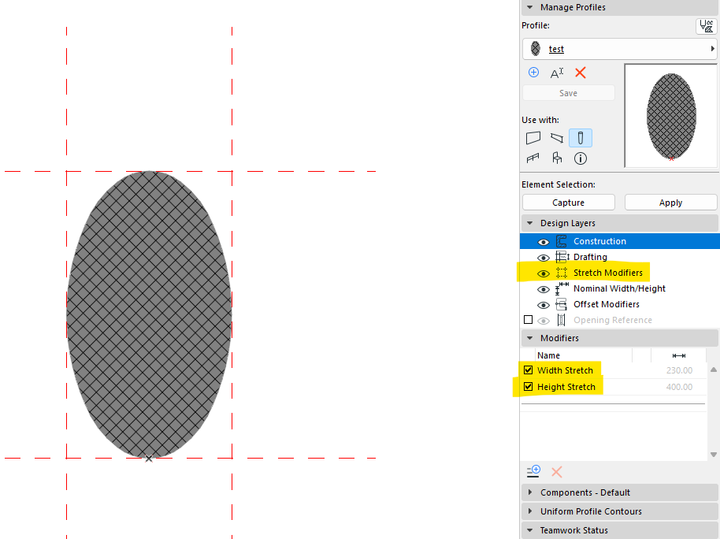Viewport: 720px width, 539px height.
Task: Open the test profile dropdown
Action: tap(619, 49)
